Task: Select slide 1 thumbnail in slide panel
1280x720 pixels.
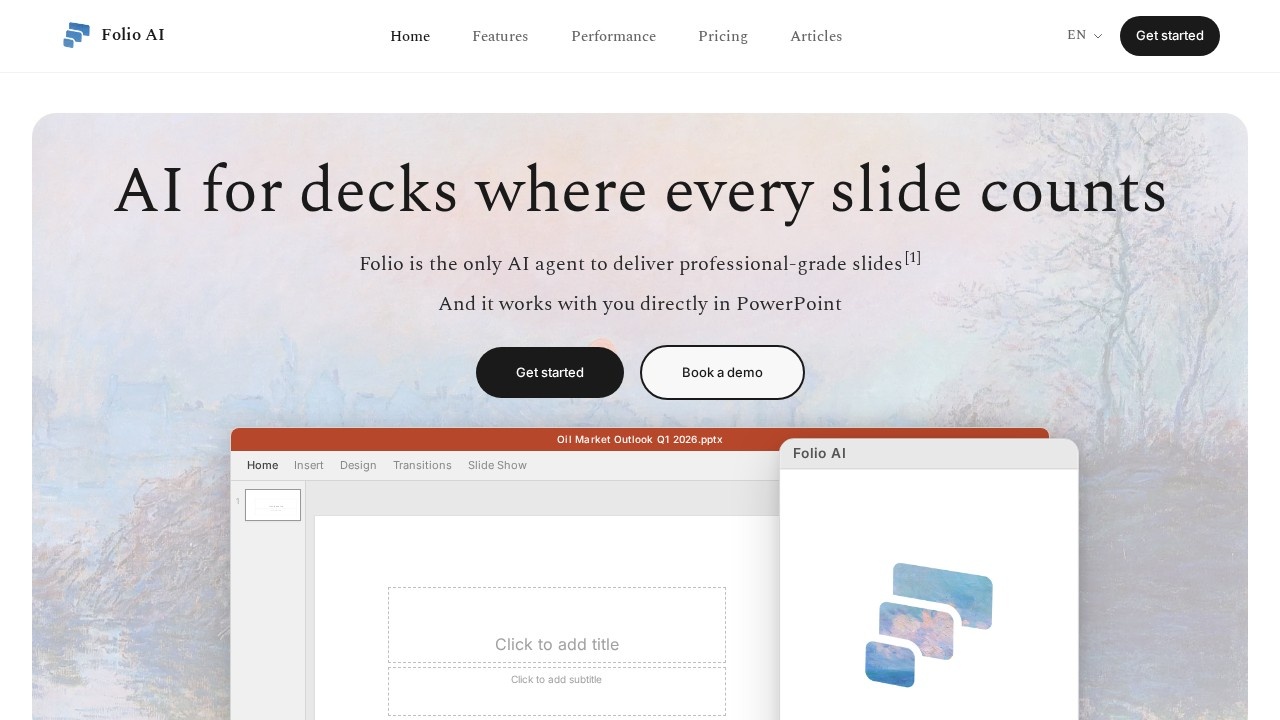Action: pyautogui.click(x=273, y=505)
